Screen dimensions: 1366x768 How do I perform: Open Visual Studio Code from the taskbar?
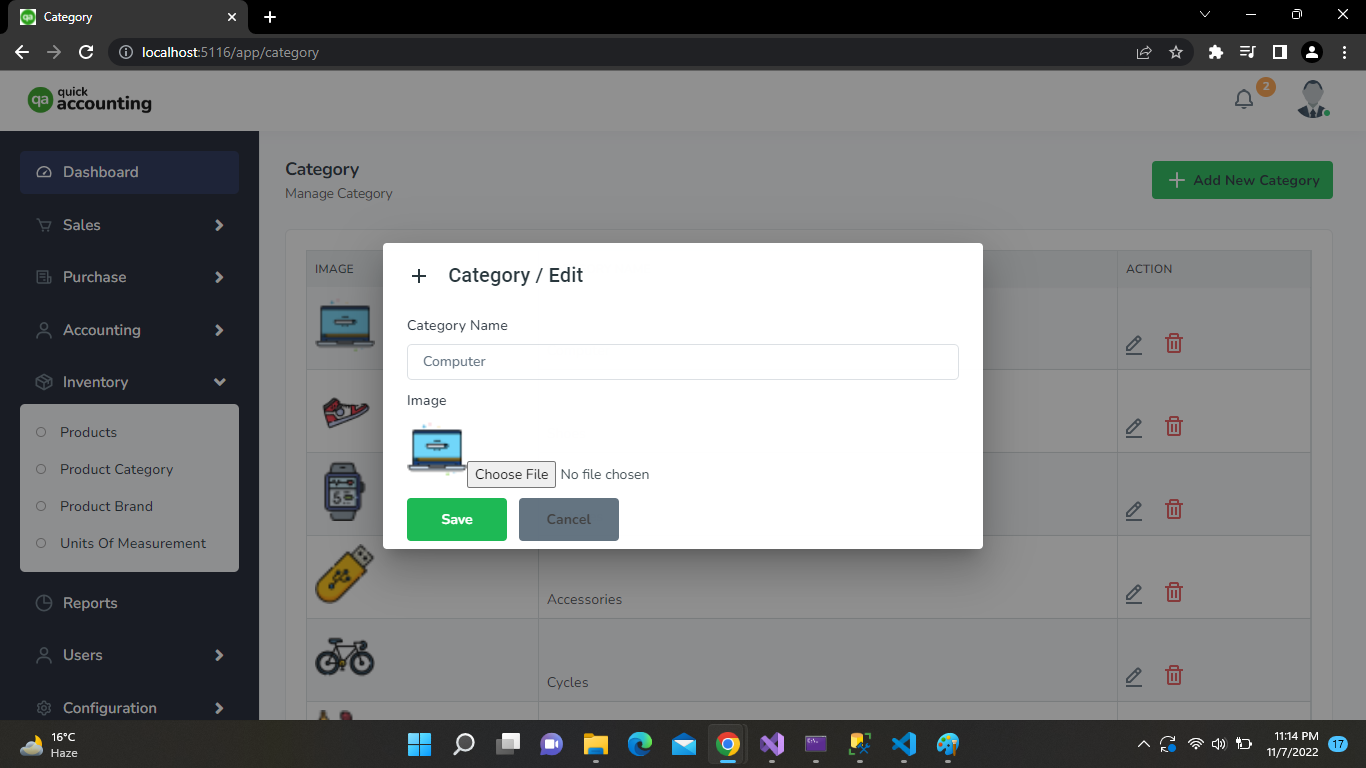[x=903, y=744]
